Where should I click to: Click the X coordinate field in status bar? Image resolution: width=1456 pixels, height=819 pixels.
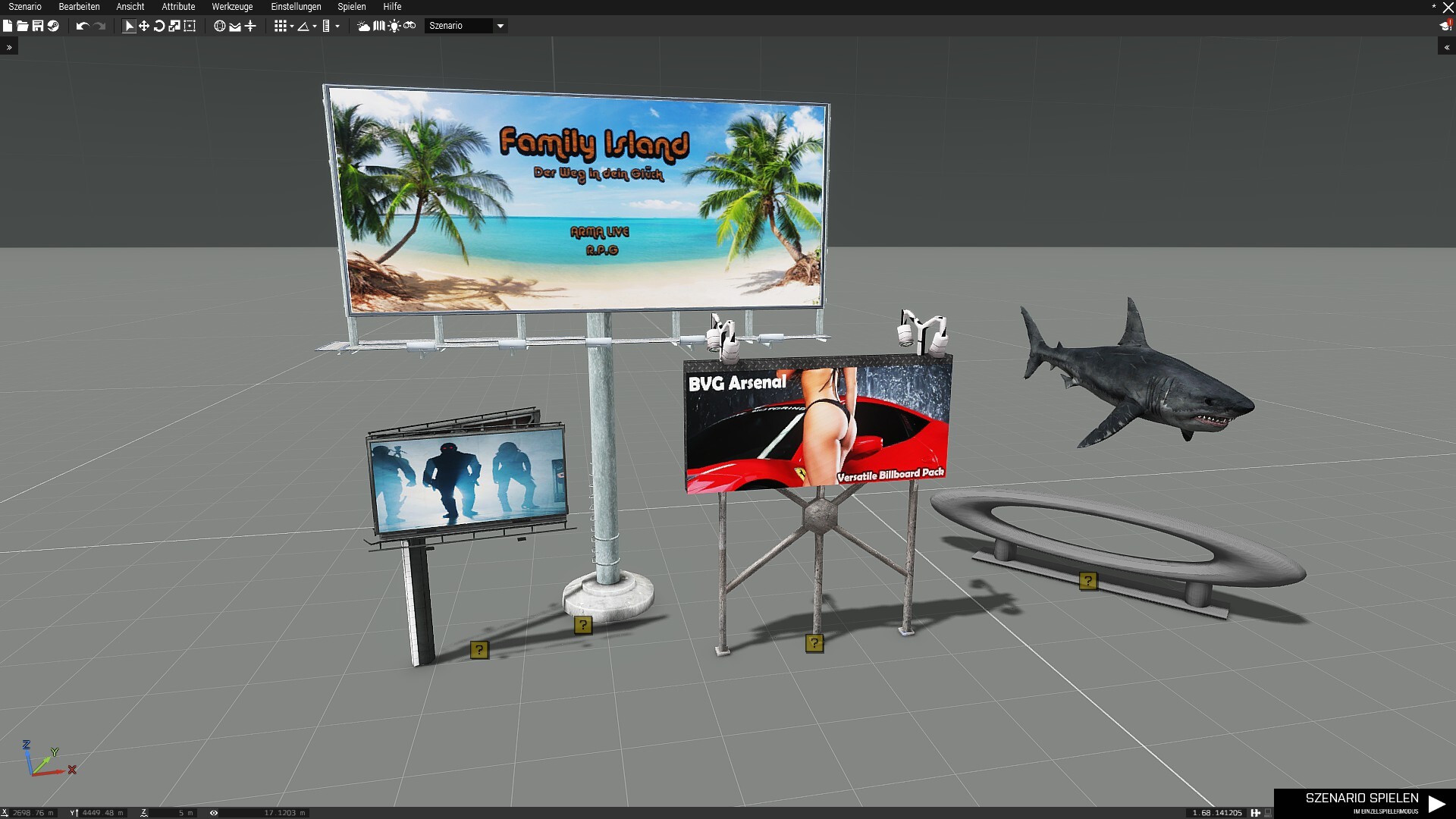coord(32,813)
